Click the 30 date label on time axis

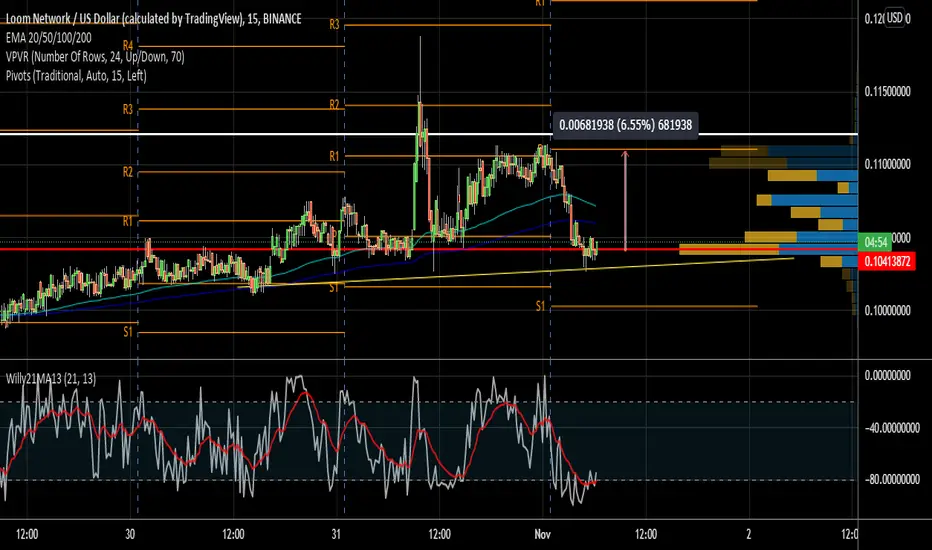click(x=130, y=534)
